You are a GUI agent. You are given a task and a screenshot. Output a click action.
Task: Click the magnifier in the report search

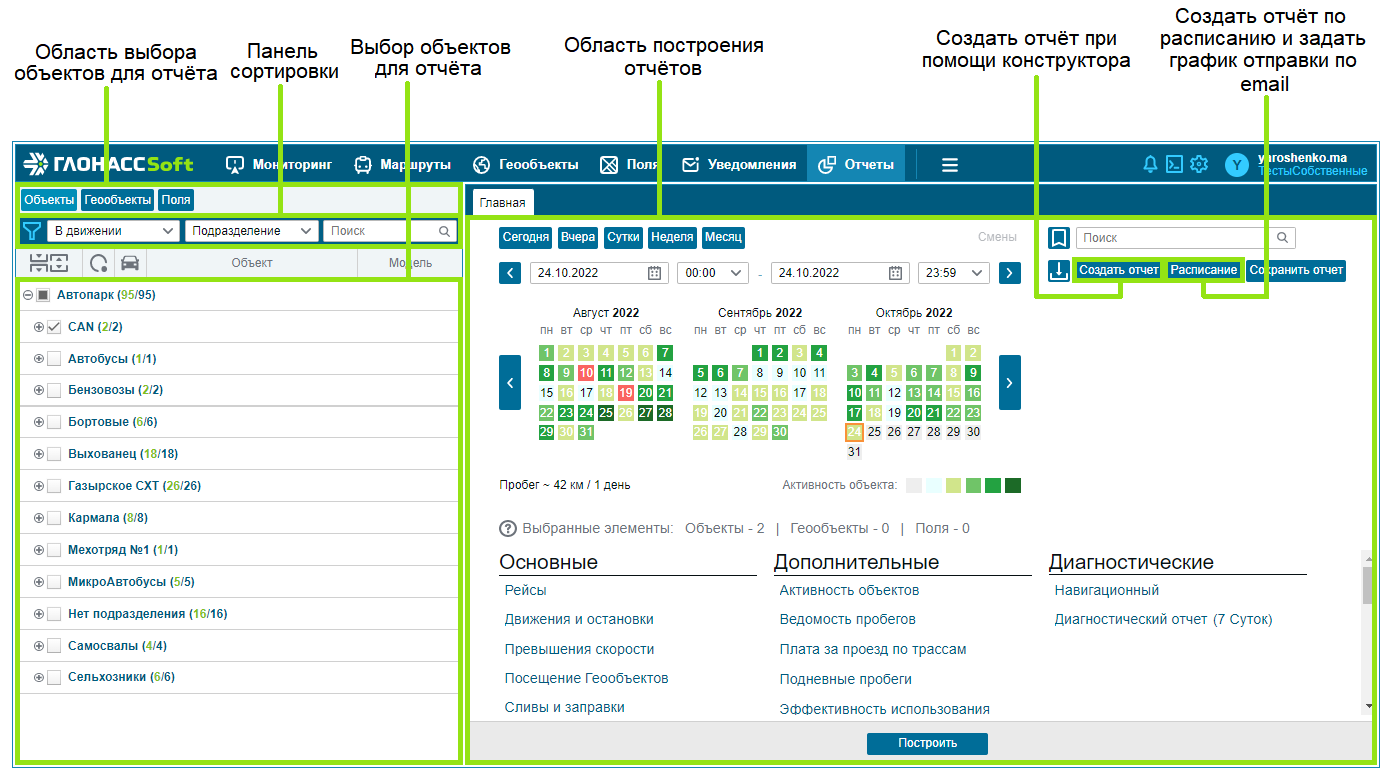[1284, 238]
